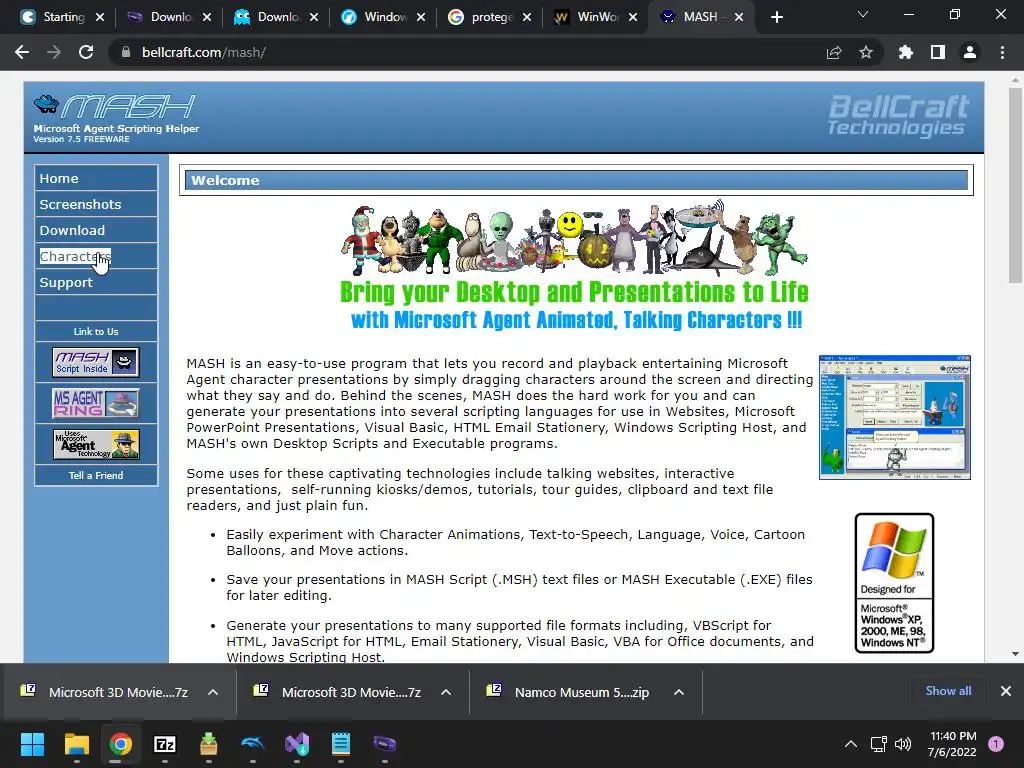The width and height of the screenshot is (1024, 768).
Task: Click the Designed for Microsoft Windows badge
Action: [x=895, y=583]
